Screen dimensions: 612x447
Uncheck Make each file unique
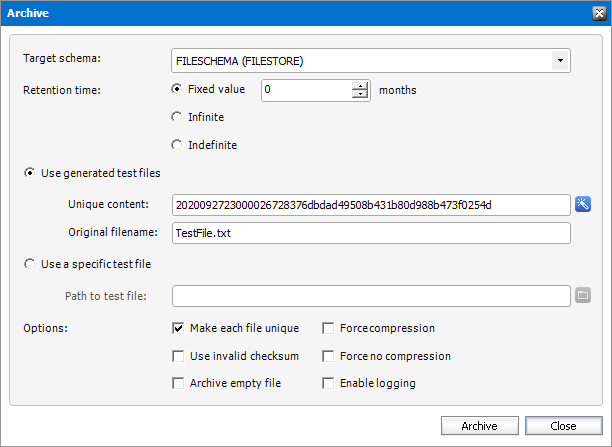[x=178, y=328]
